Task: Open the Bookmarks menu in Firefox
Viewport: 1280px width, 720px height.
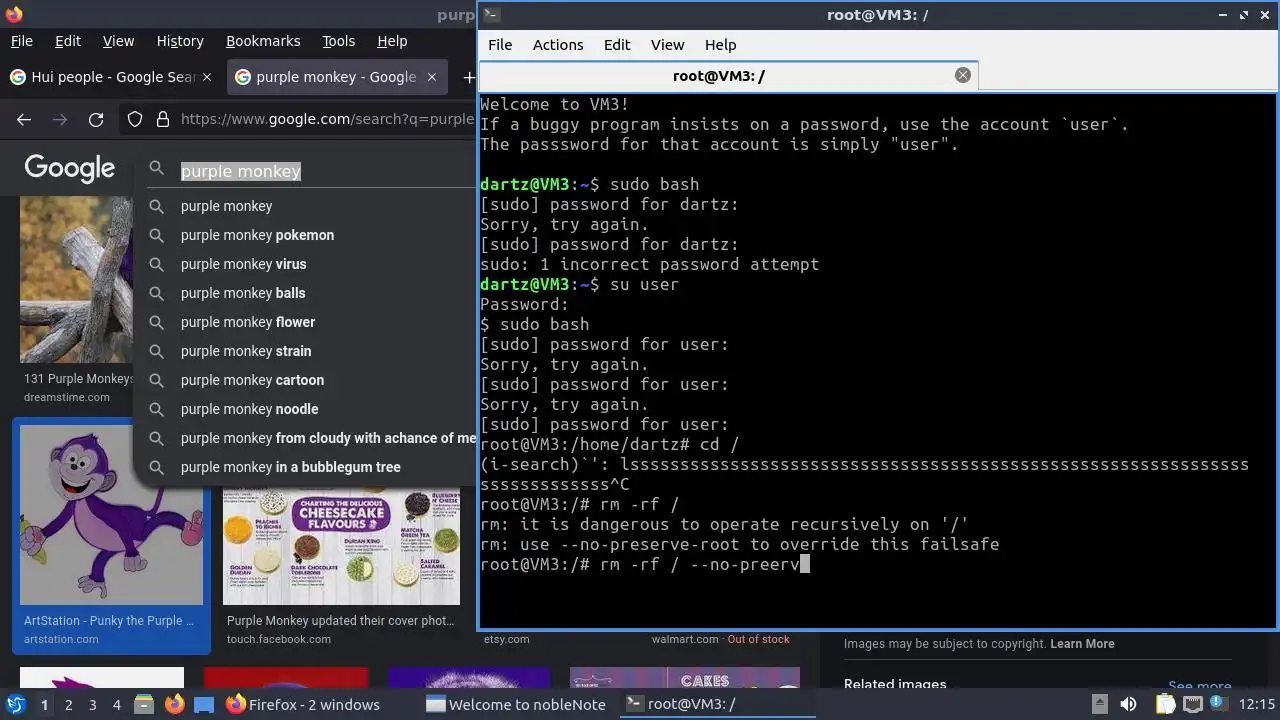Action: coord(263,41)
